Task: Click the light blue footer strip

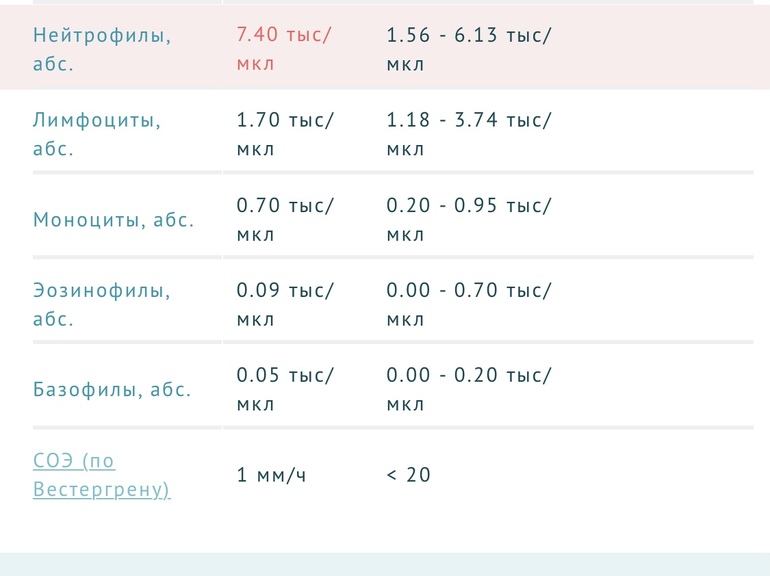Action: coord(385,564)
